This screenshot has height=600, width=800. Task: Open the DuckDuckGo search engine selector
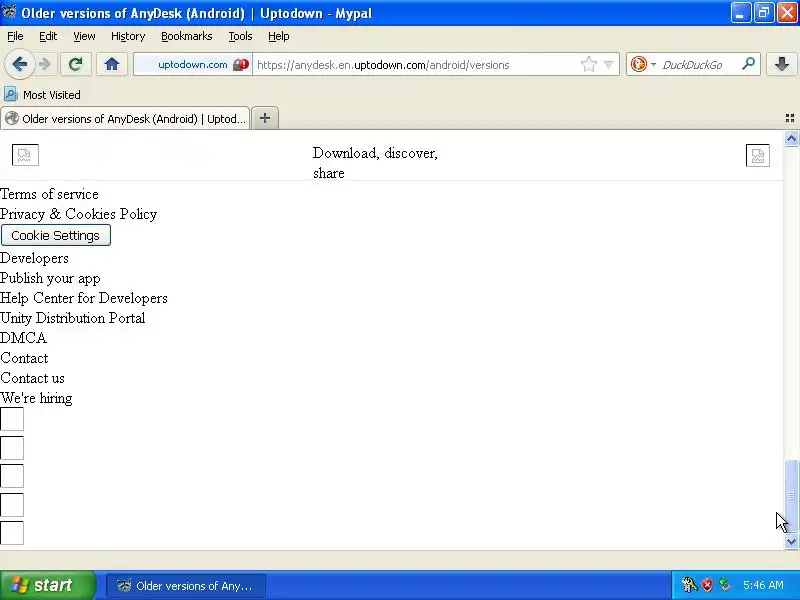pos(643,64)
